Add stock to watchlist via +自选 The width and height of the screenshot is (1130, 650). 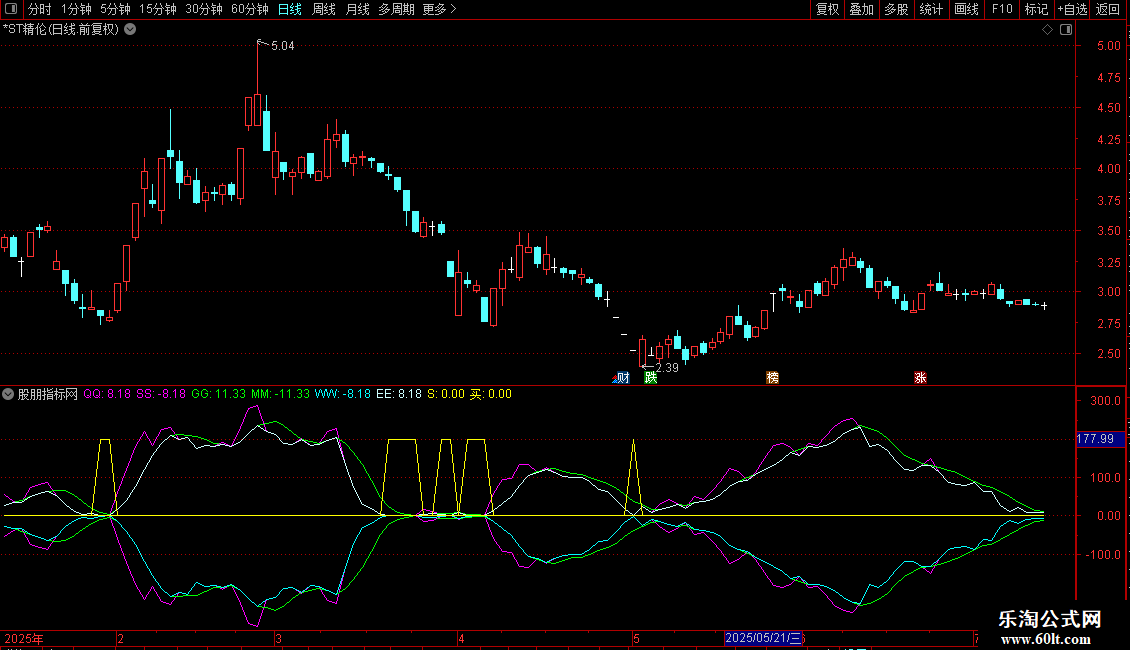[1072, 9]
